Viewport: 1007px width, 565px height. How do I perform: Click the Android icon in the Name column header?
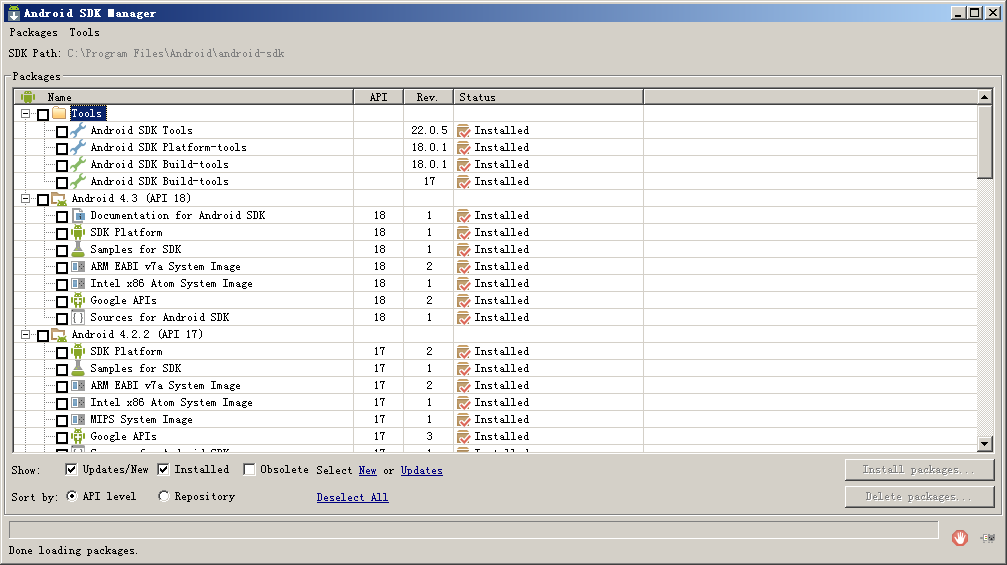[28, 97]
